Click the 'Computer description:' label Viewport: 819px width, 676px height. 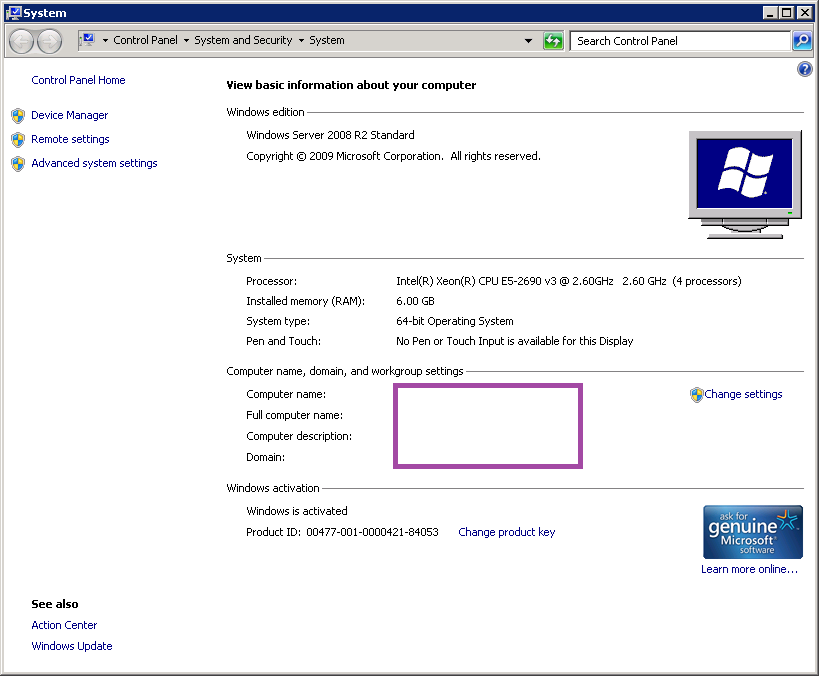[299, 436]
